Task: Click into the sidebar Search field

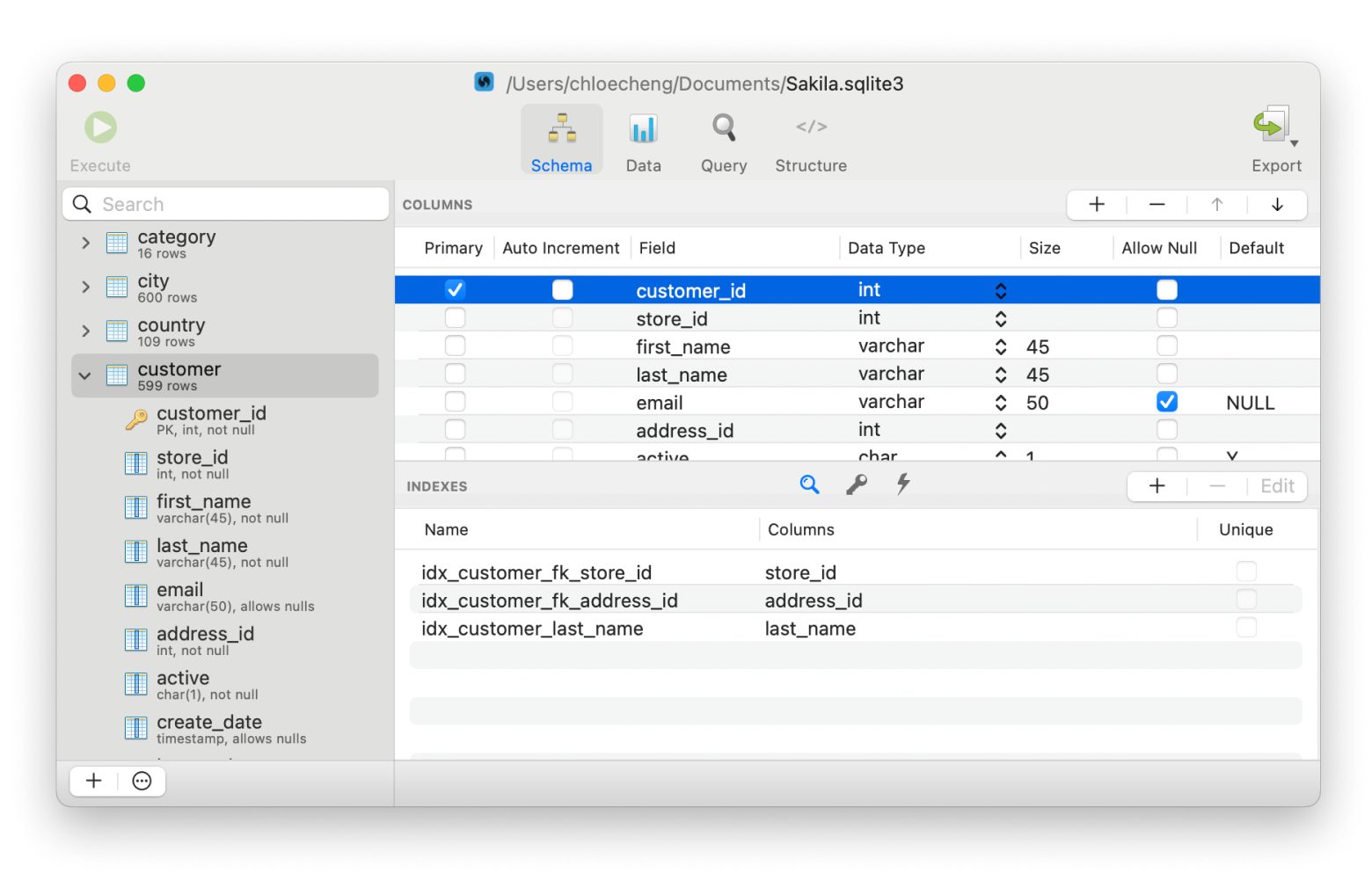Action: [226, 204]
